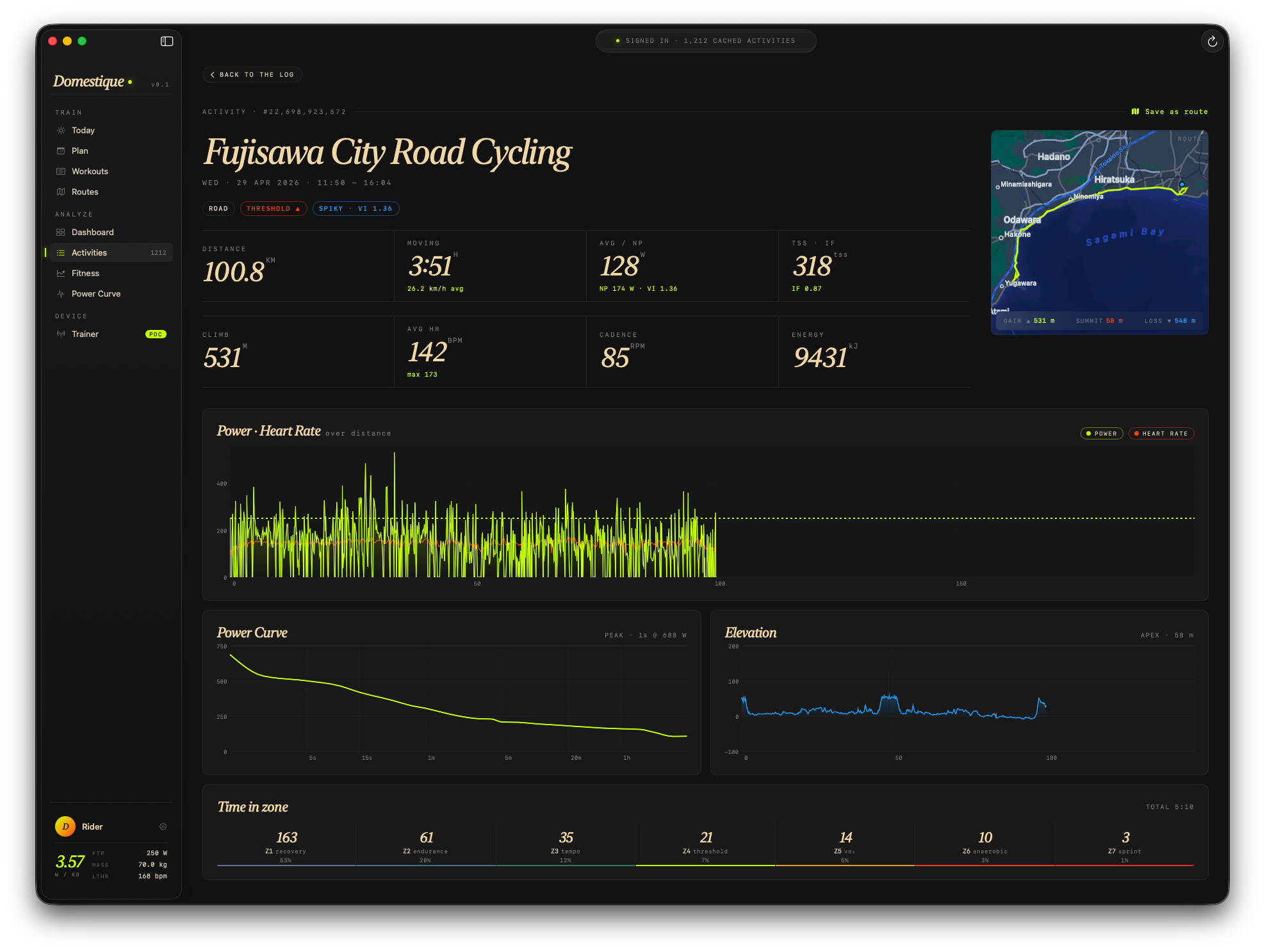
Task: Click the Cadence 85 rpm value
Action: coord(615,357)
